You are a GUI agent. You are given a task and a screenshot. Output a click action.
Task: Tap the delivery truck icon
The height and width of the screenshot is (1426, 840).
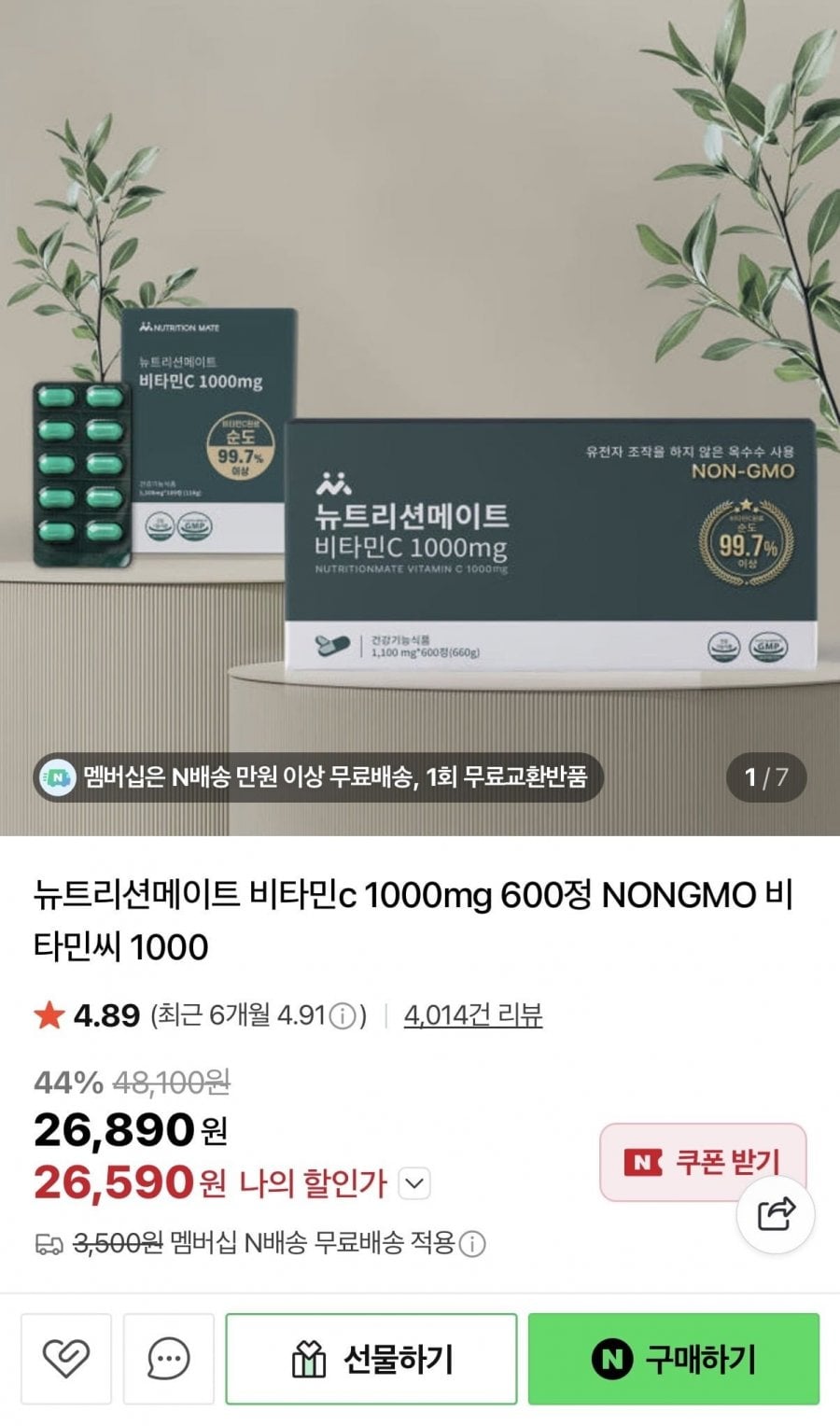49,1244
